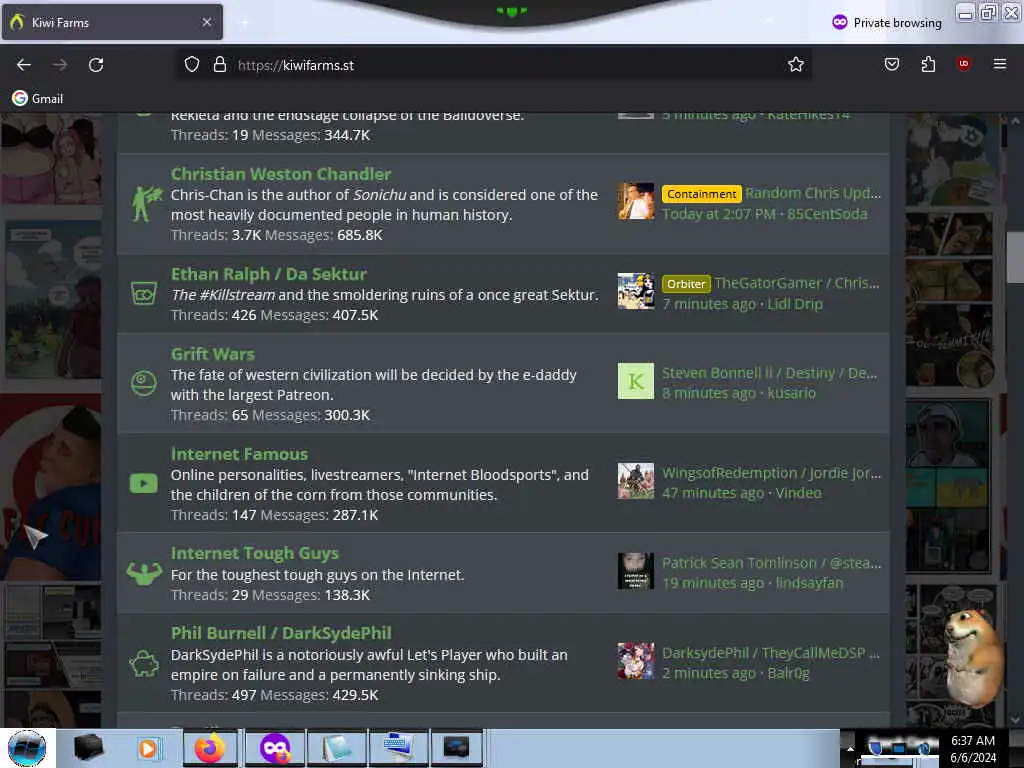Click avatar next to WingsofRedemption thread
1024x768 pixels.
point(635,481)
